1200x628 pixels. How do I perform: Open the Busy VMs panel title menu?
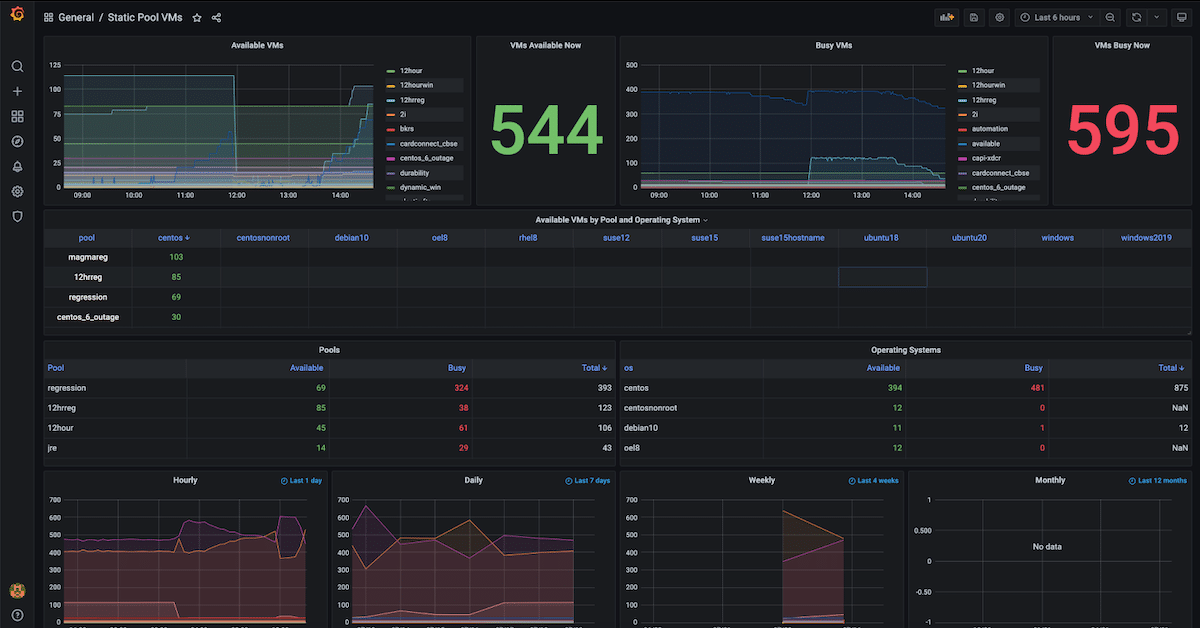click(834, 45)
